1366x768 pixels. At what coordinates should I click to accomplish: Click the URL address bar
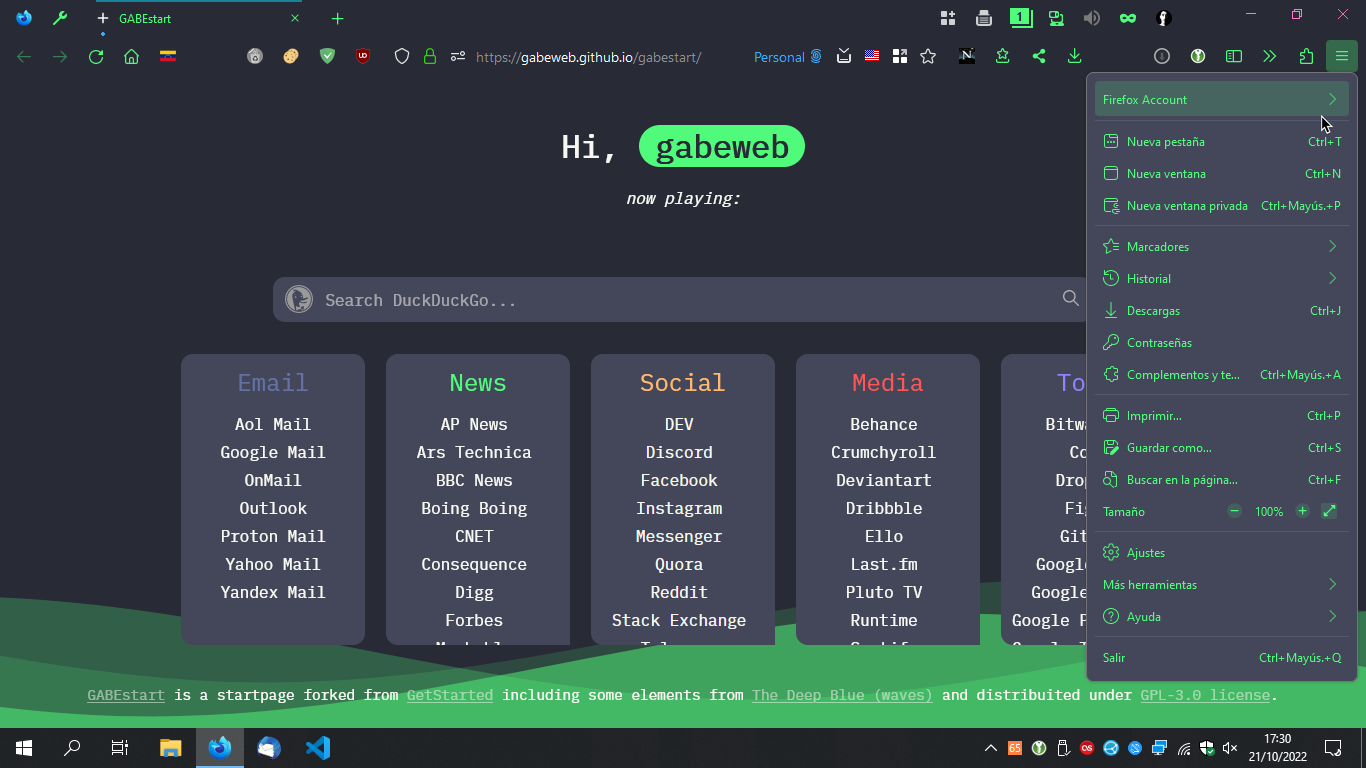point(589,57)
